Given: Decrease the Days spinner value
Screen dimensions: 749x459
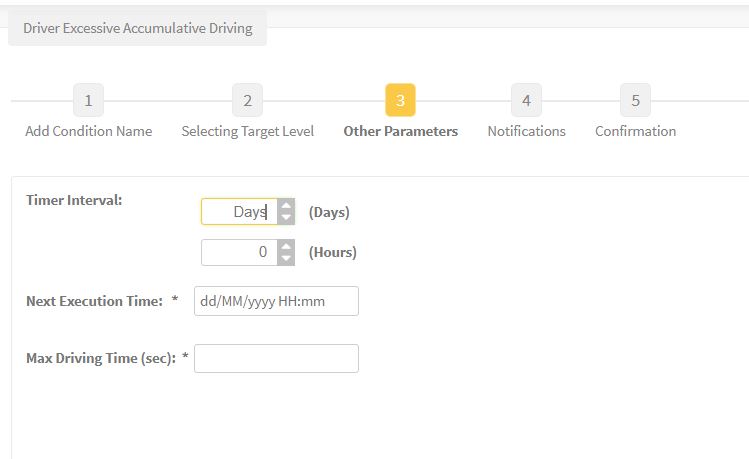Looking at the screenshot, I should coord(286,218).
